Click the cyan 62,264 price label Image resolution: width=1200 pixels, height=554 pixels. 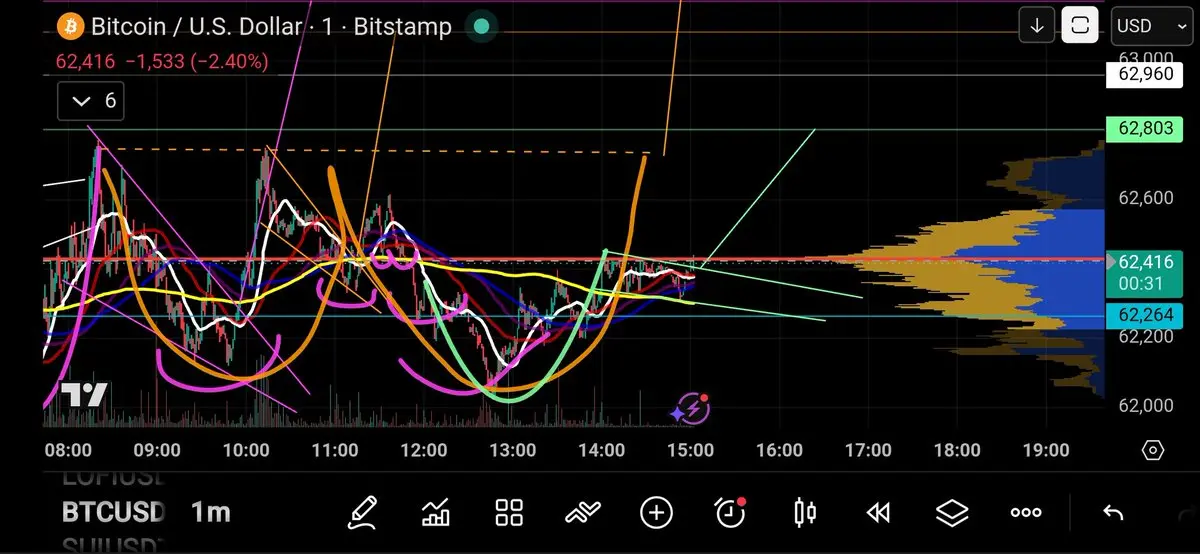(1146, 317)
